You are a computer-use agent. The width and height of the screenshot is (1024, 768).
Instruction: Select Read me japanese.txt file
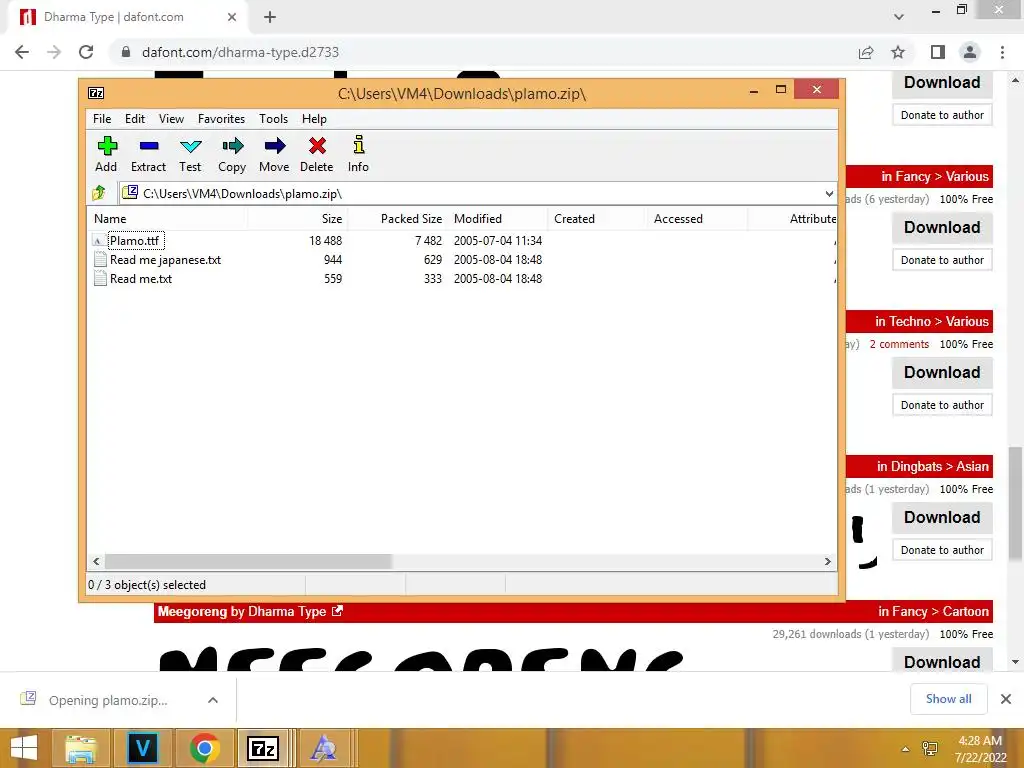point(165,260)
